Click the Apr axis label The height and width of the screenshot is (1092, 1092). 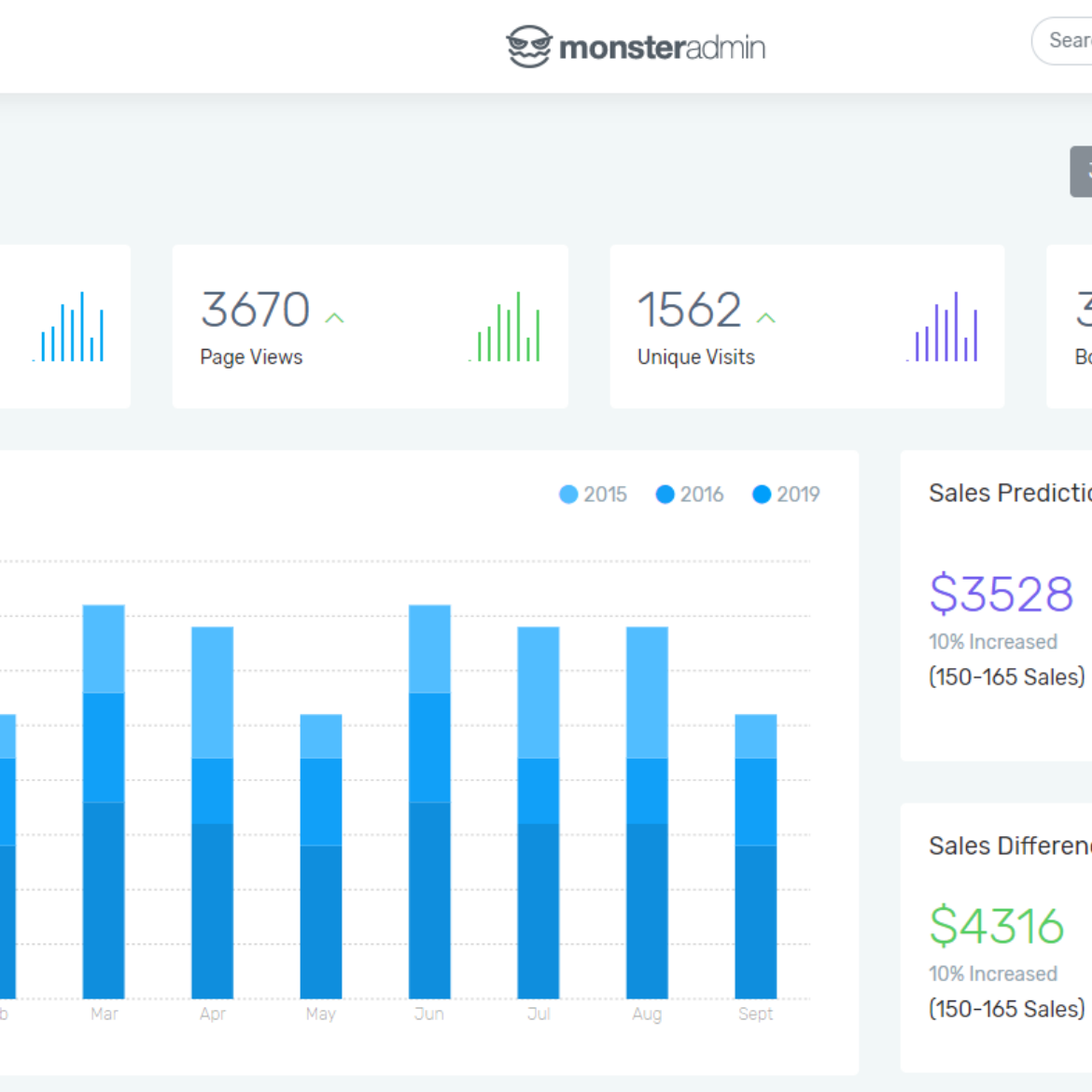tap(213, 1015)
